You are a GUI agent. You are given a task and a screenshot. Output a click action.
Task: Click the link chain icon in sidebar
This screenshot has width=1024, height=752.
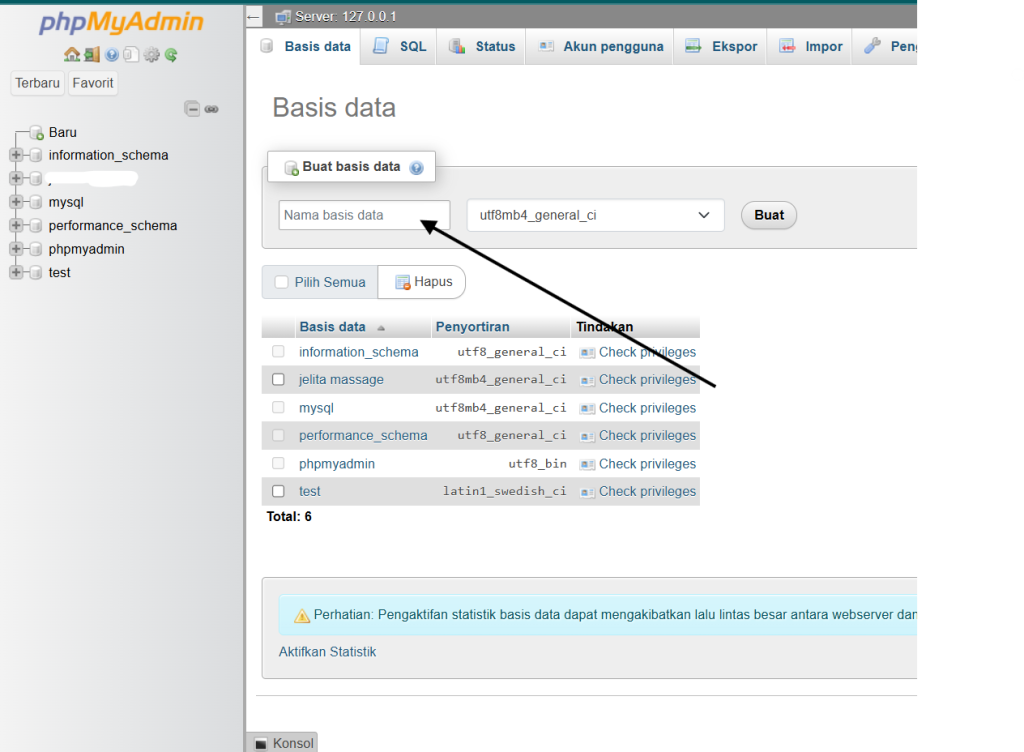[x=211, y=109]
